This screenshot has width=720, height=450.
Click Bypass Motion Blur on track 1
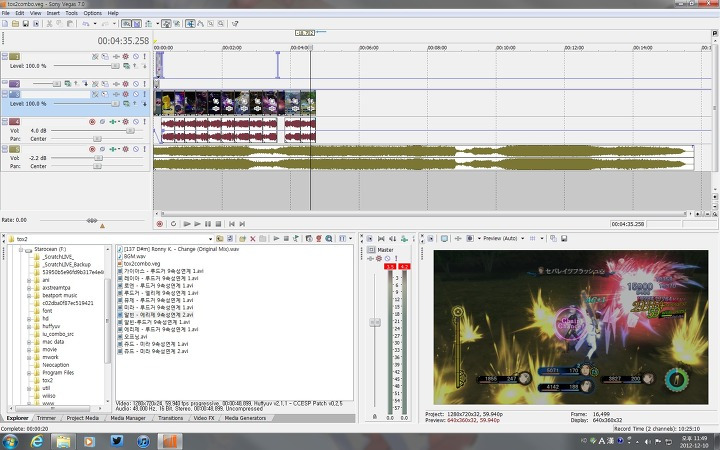[x=95, y=56]
